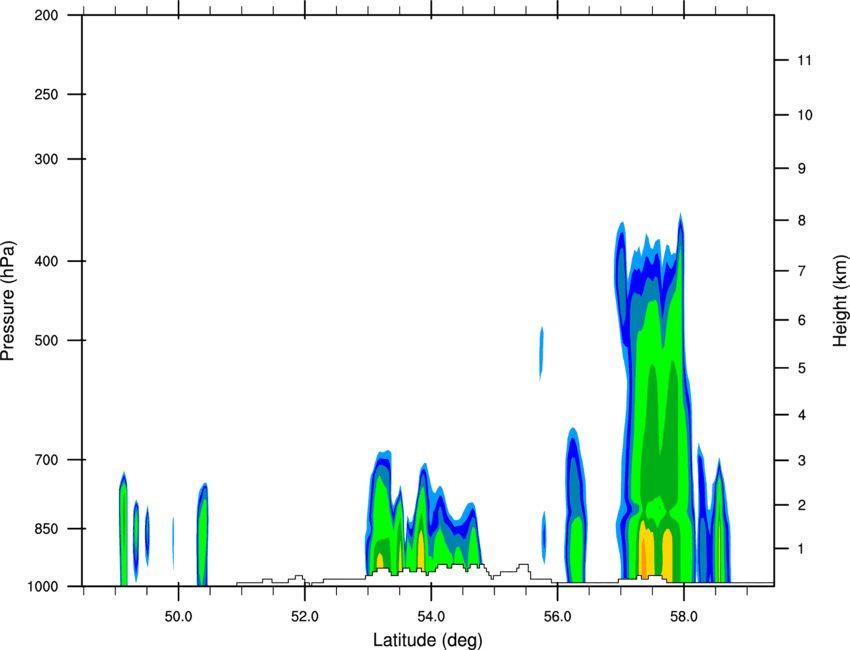The width and height of the screenshot is (850, 650).
Task: Click the 6 km height tick label
Action: (802, 320)
